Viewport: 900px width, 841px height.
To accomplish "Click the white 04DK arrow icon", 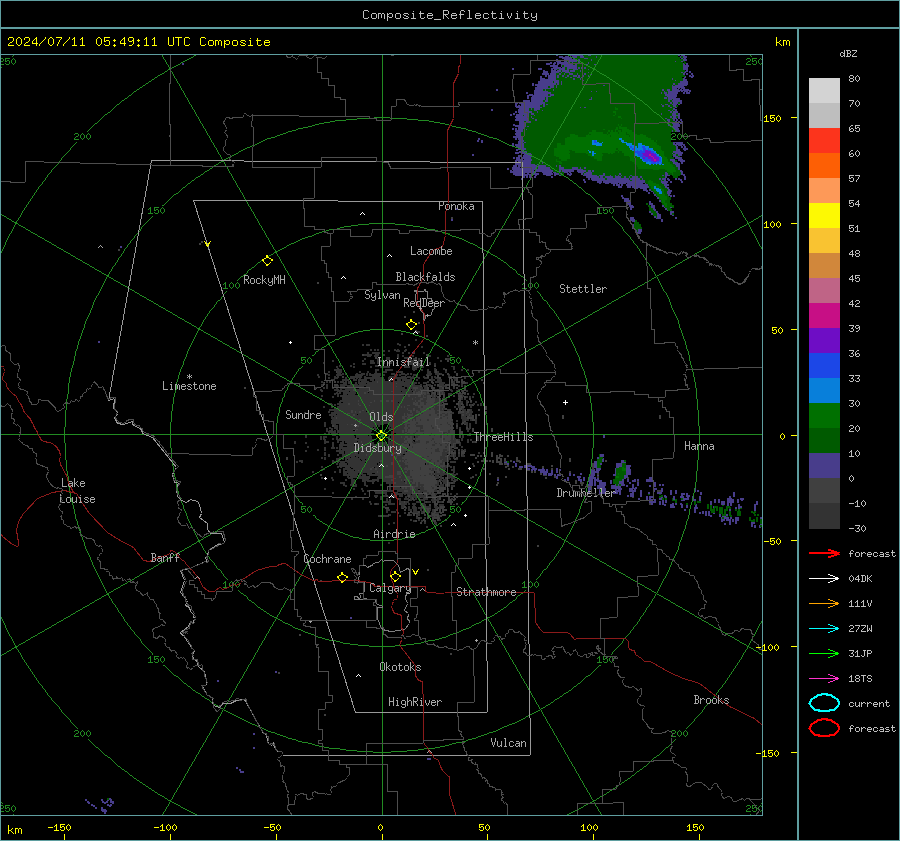I will pos(824,578).
